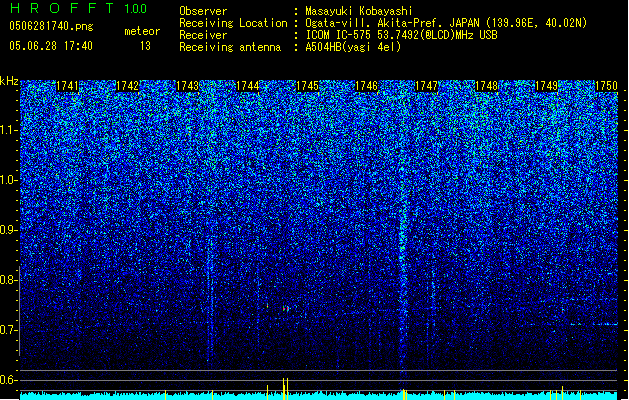Click the Receiving Location label
The image size is (629, 400).
(233, 23)
